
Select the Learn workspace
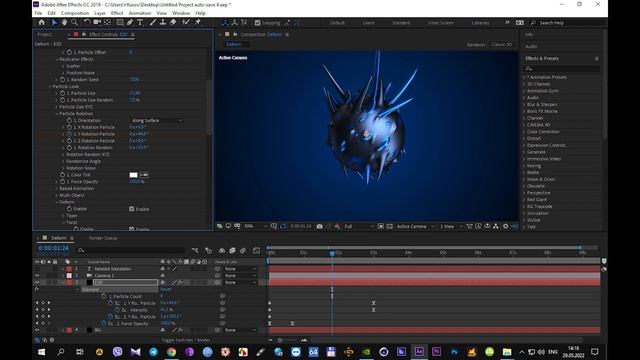coord(369,23)
